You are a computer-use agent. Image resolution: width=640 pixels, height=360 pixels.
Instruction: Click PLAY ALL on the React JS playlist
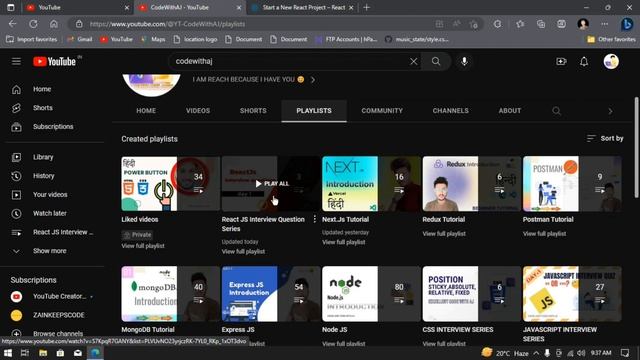pos(272,184)
